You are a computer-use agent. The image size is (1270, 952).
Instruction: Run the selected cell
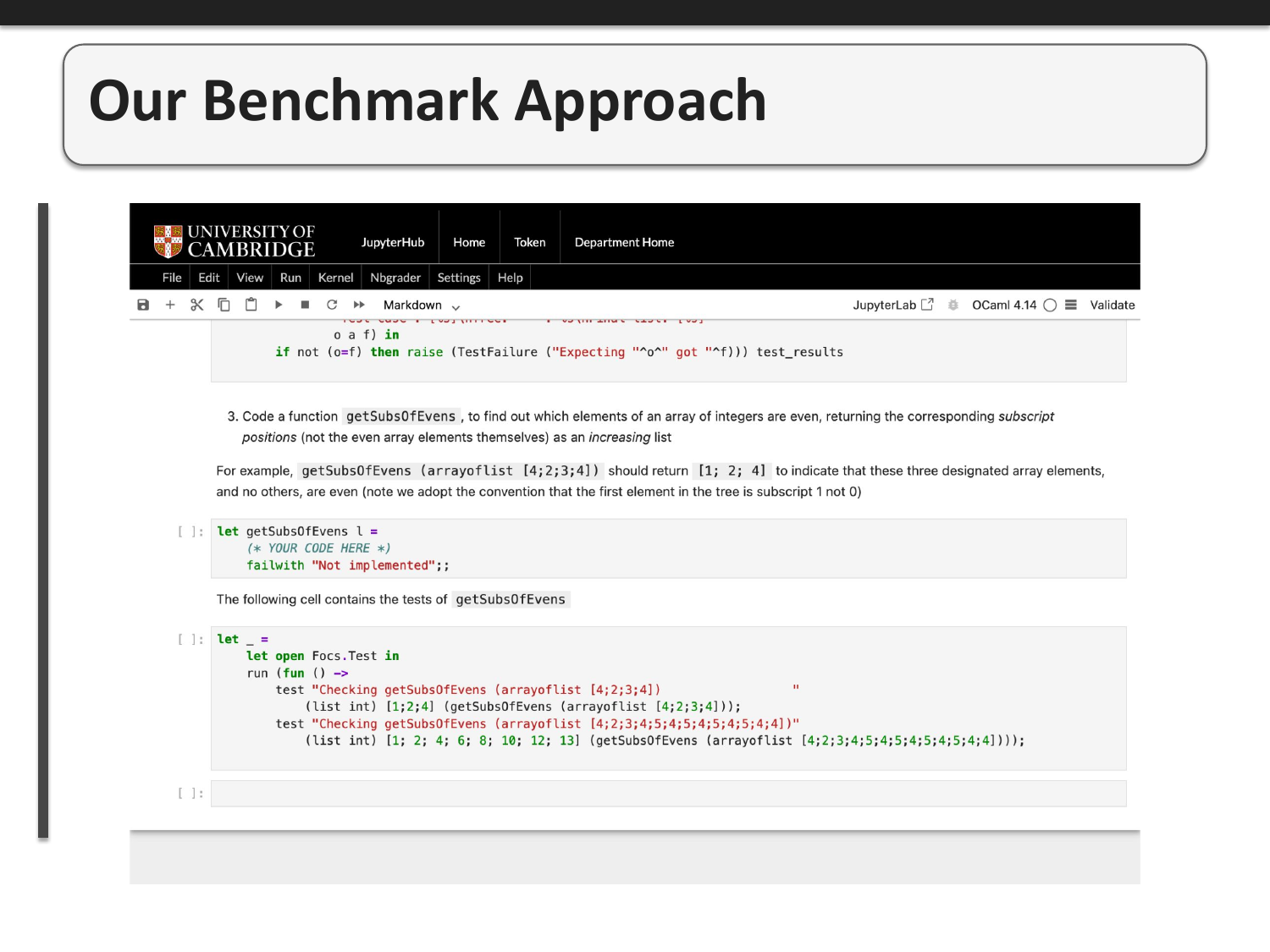tap(279, 305)
